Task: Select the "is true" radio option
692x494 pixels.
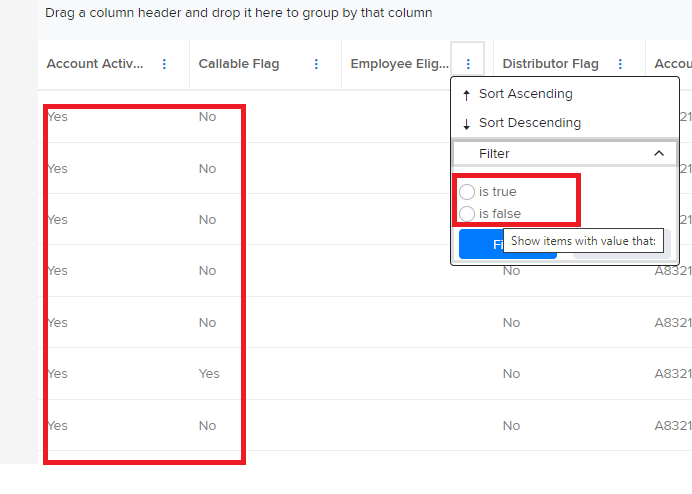Action: tap(467, 191)
